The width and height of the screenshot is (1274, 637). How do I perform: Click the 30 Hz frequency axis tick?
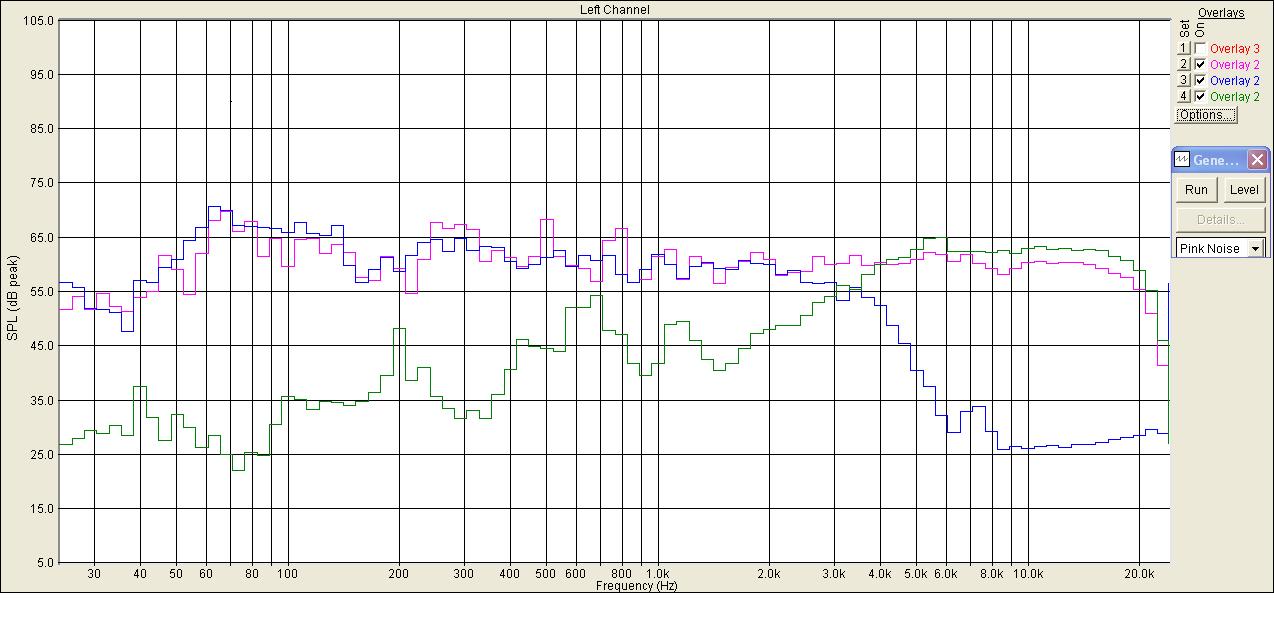point(94,574)
